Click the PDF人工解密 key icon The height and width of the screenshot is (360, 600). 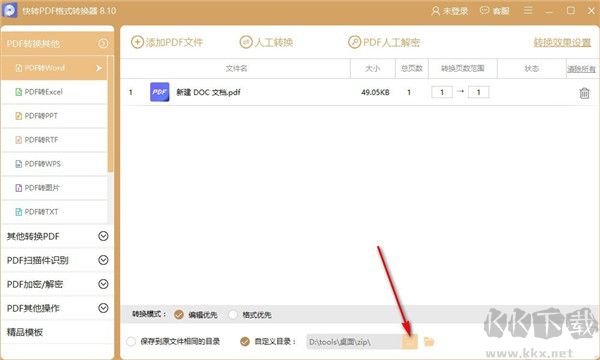point(354,42)
